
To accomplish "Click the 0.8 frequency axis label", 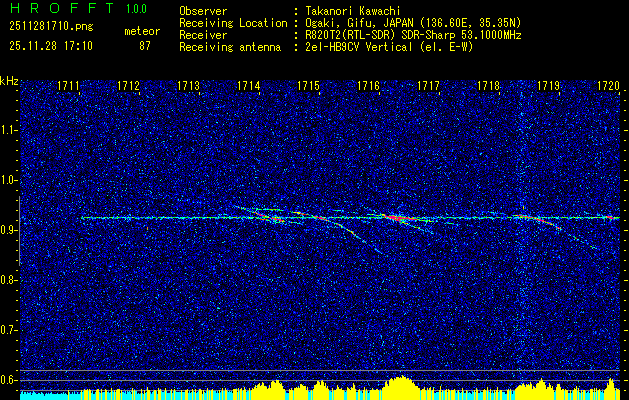I will 8,280.
